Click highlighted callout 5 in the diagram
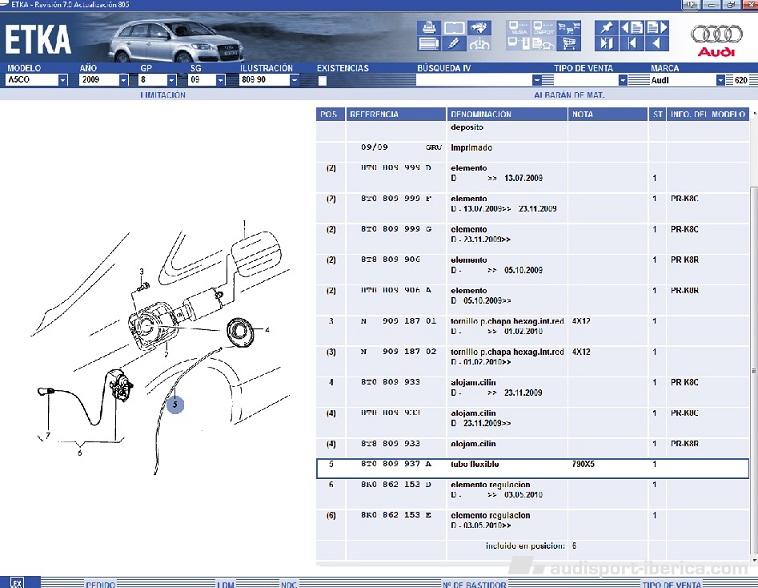 coord(175,404)
